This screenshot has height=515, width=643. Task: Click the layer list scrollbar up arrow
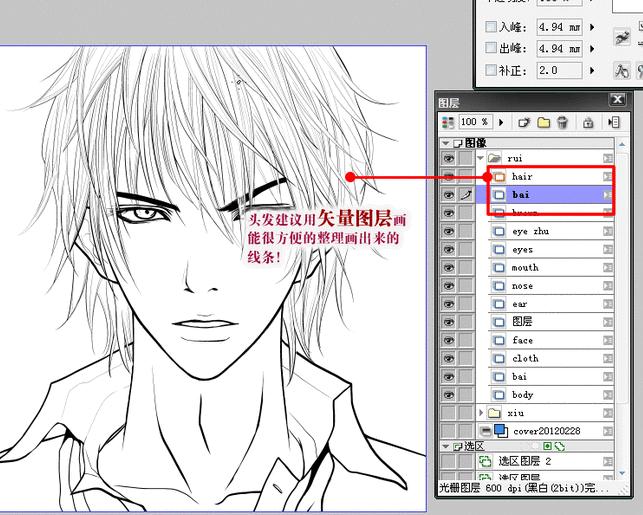click(622, 144)
